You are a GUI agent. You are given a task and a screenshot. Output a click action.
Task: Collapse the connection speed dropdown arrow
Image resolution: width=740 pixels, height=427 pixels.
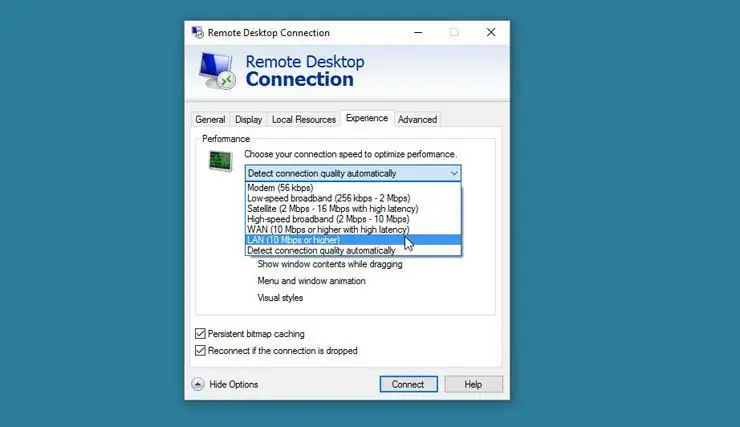coord(454,173)
